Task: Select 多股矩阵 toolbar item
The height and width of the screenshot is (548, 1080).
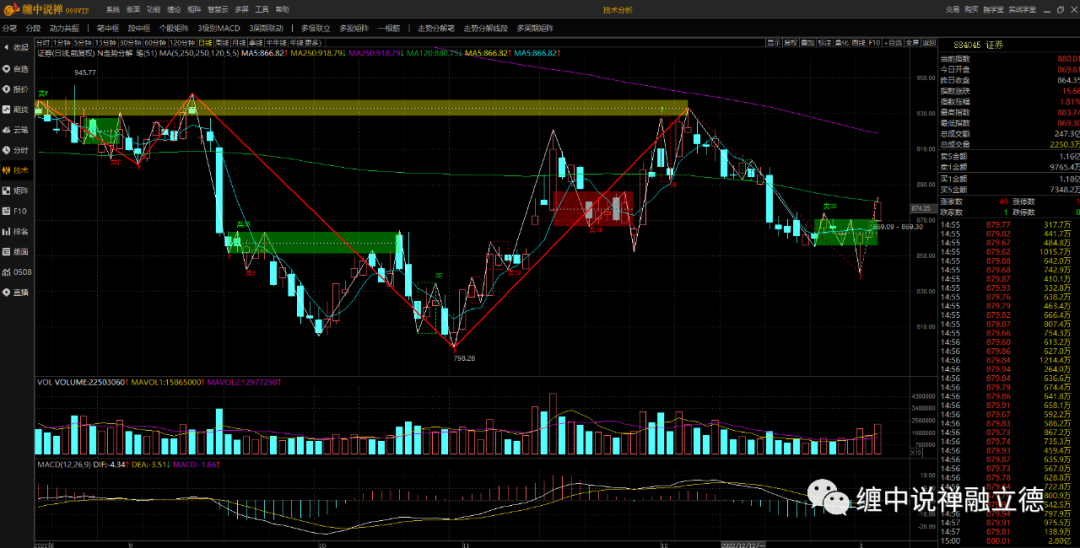Action: click(354, 28)
